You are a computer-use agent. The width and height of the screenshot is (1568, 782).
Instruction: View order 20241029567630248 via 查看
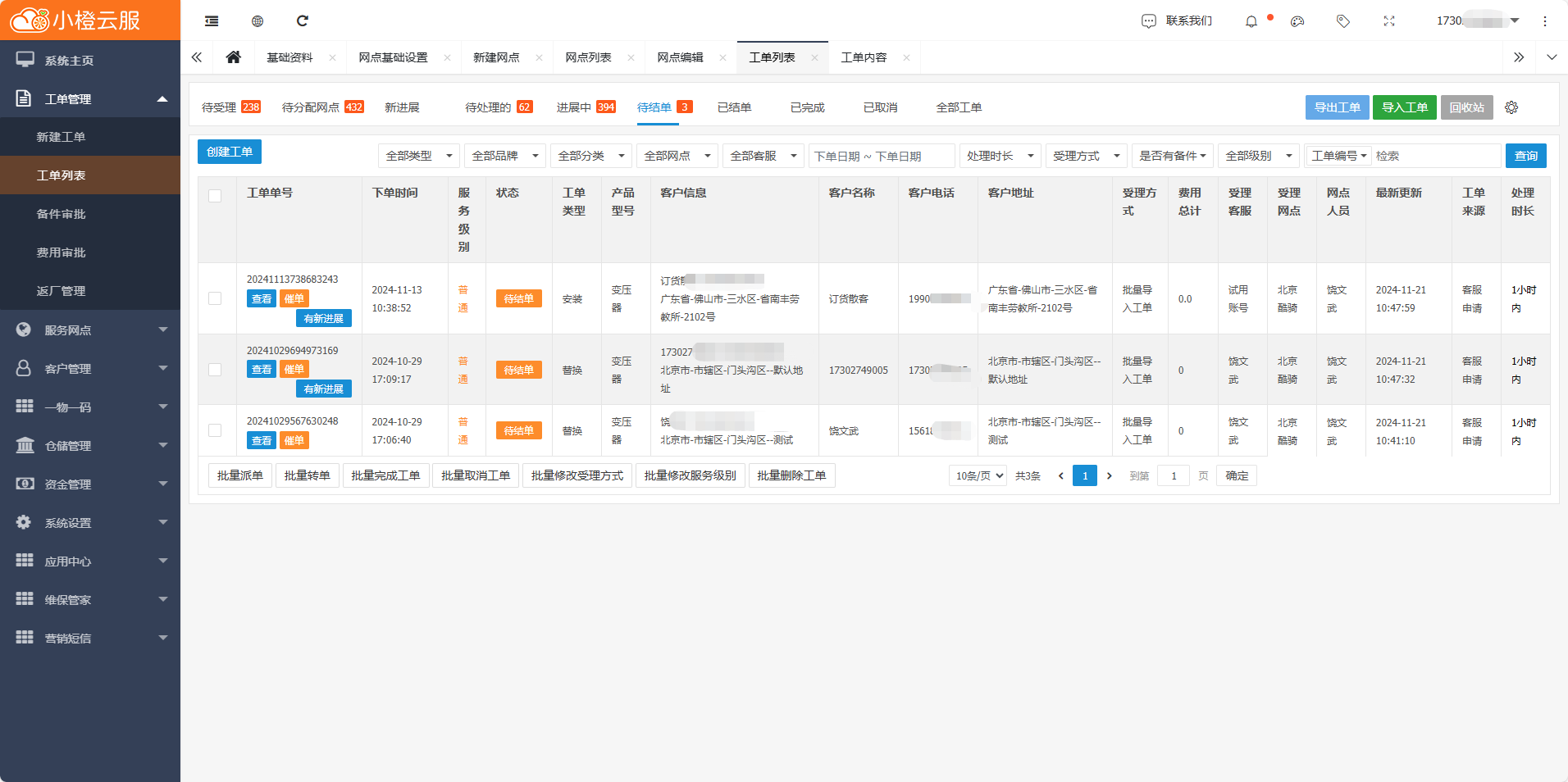[262, 441]
